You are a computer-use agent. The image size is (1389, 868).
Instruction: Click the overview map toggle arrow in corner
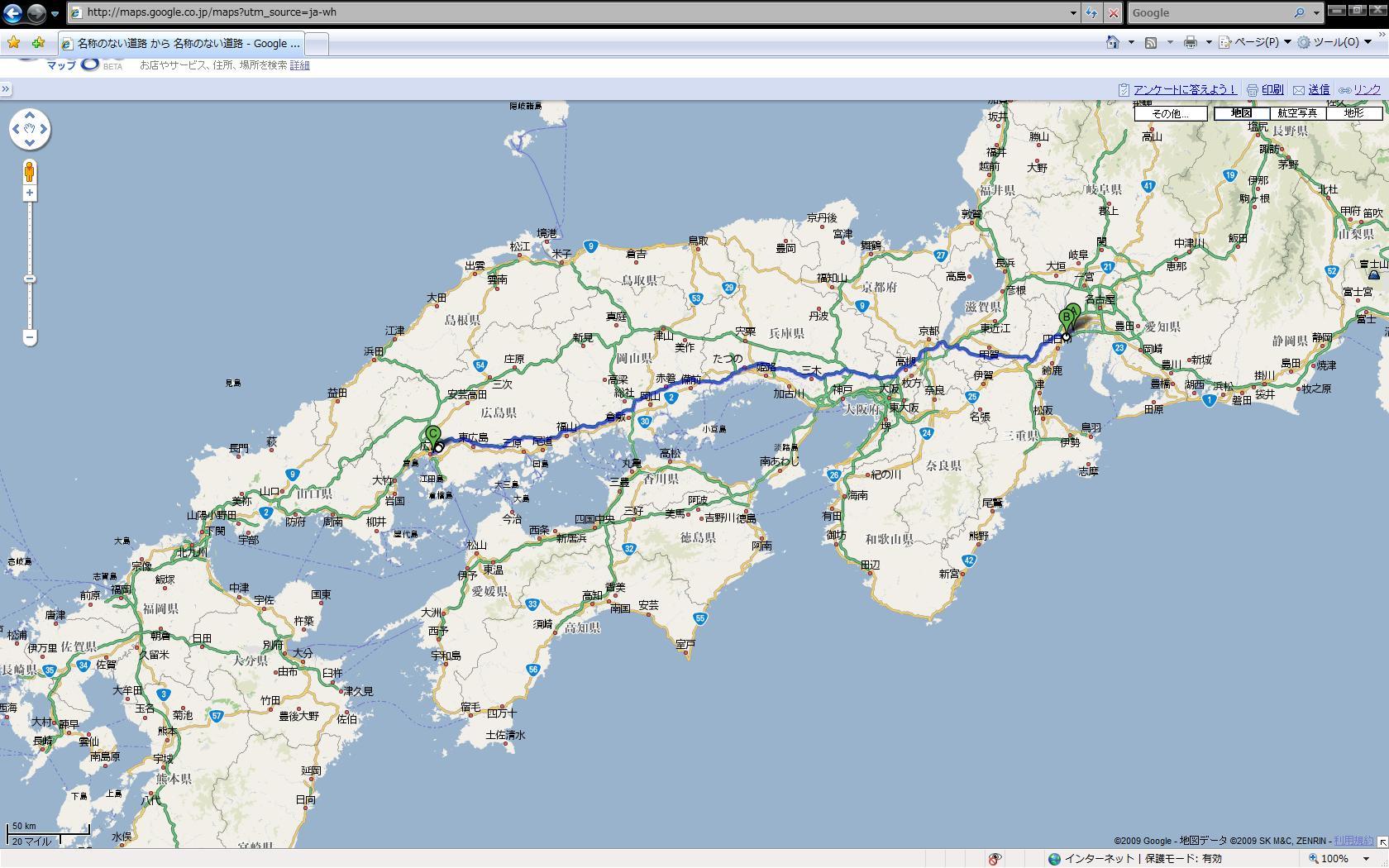(x=1382, y=842)
